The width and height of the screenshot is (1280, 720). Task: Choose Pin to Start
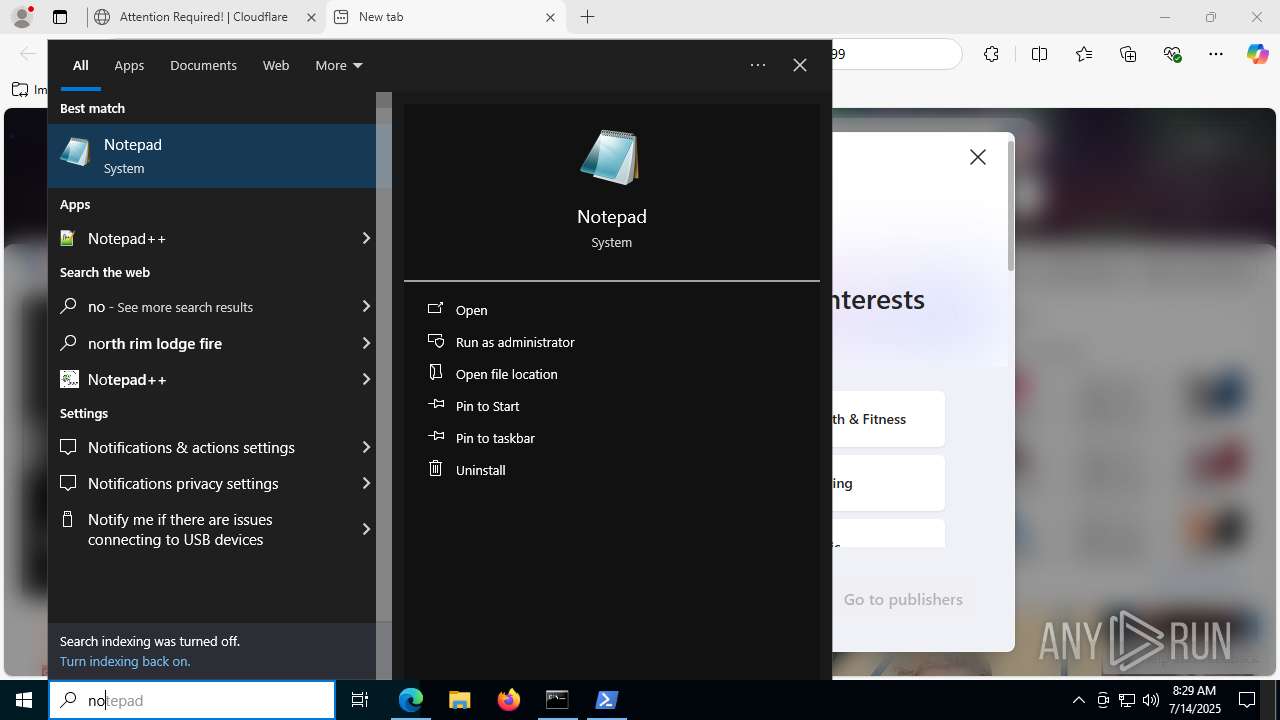click(488, 406)
